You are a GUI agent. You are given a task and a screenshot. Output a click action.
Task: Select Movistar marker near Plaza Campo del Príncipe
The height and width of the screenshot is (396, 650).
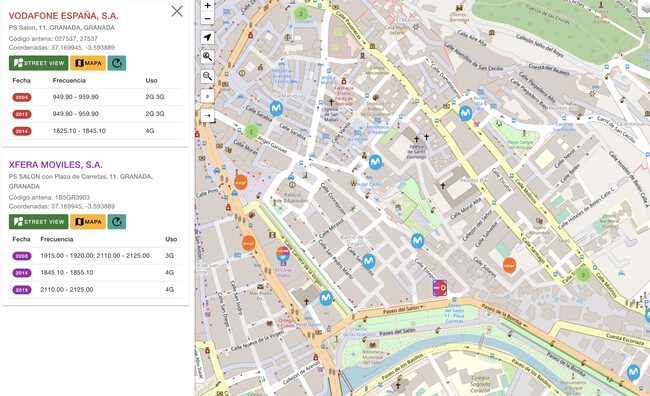pyautogui.click(x=466, y=113)
